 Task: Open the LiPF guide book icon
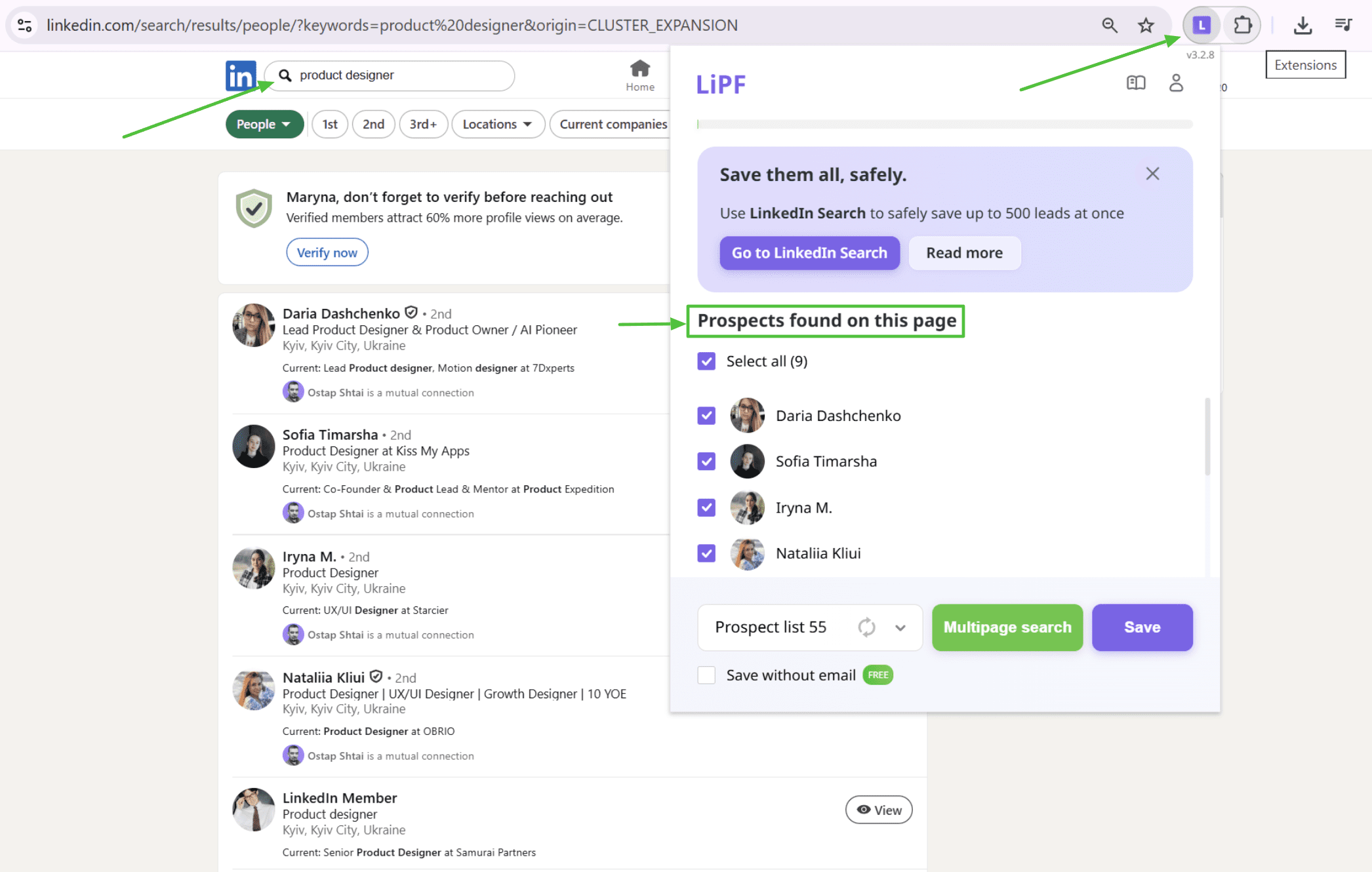[1136, 83]
